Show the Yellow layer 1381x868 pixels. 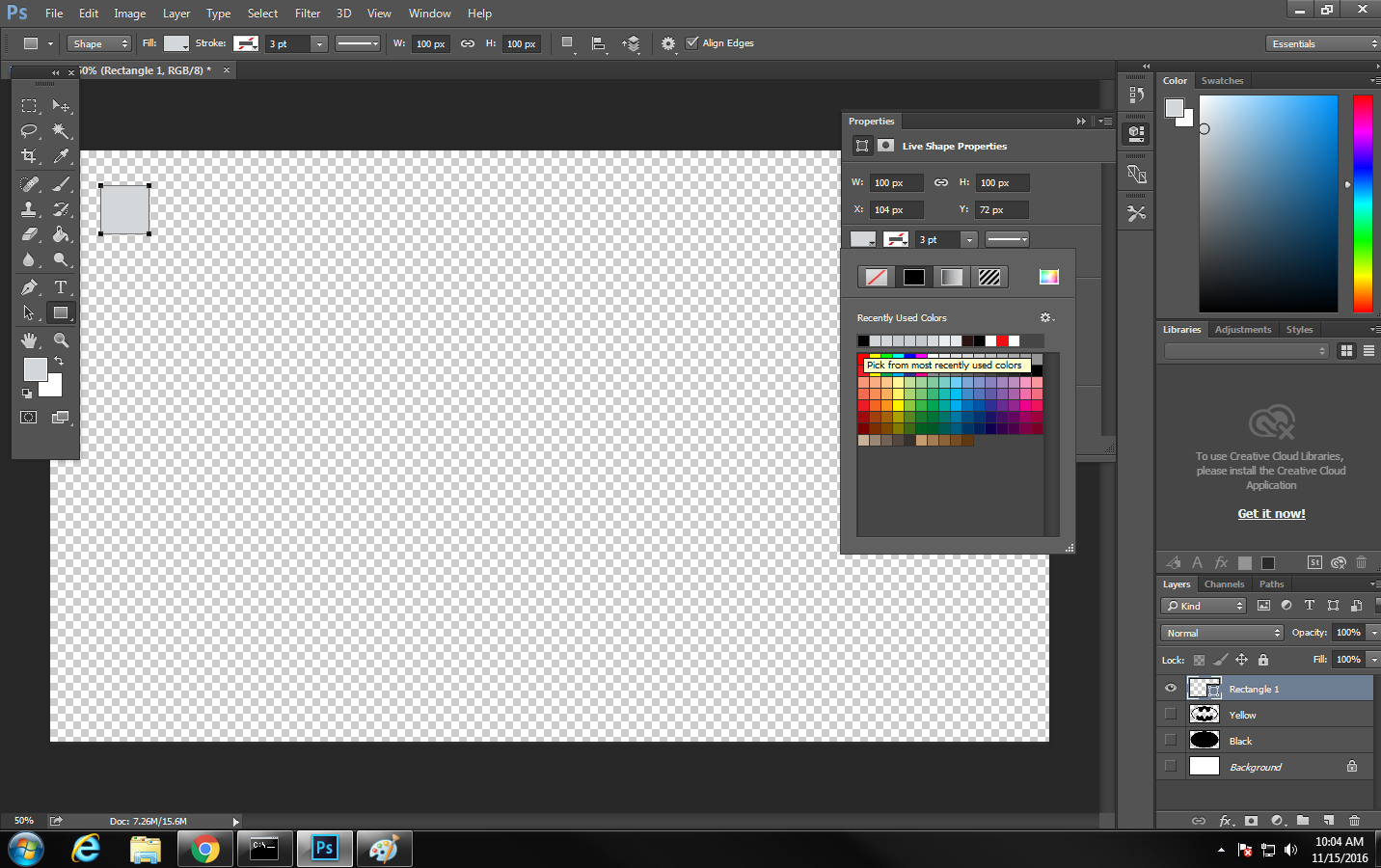point(1171,714)
